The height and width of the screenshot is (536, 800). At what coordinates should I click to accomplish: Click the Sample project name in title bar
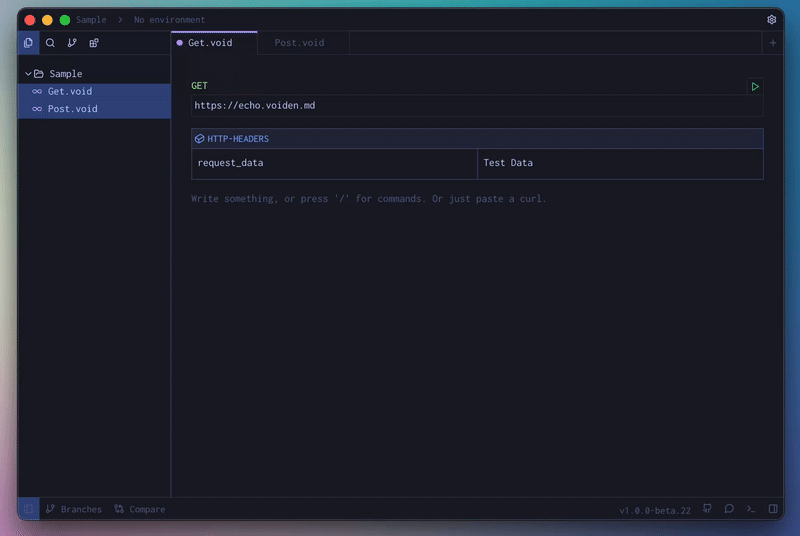click(x=91, y=20)
